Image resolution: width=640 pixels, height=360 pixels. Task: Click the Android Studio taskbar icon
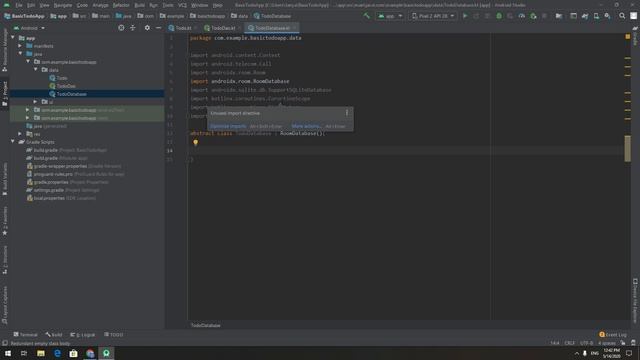(106, 353)
